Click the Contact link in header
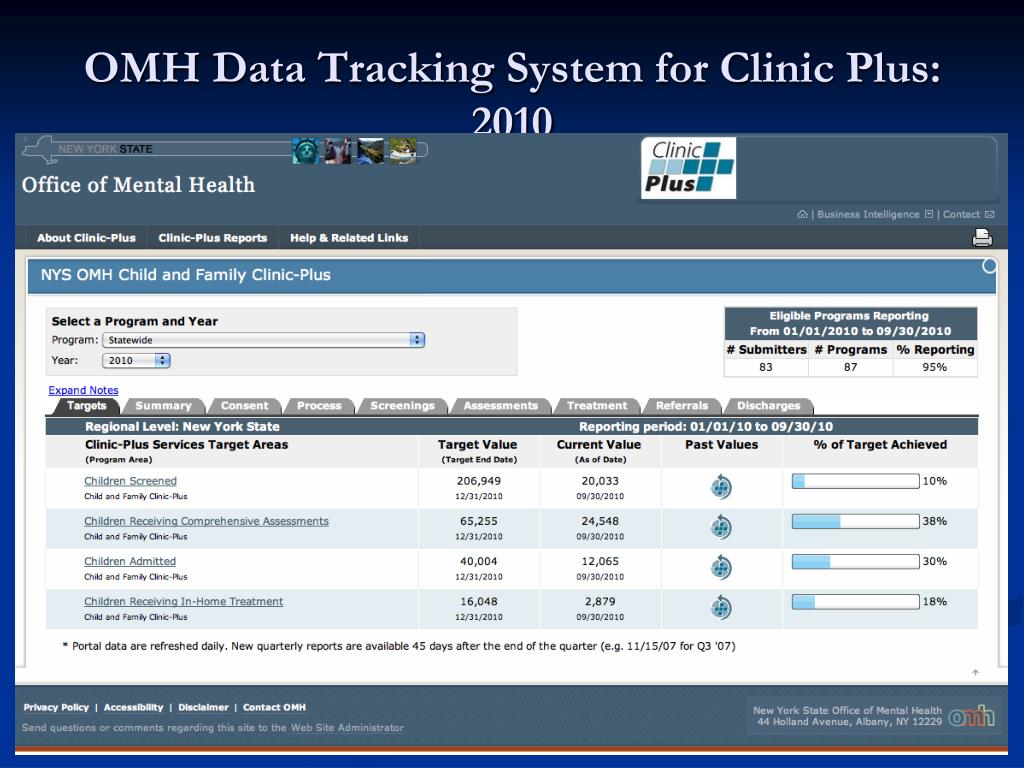Viewport: 1024px width, 768px height. (x=961, y=214)
